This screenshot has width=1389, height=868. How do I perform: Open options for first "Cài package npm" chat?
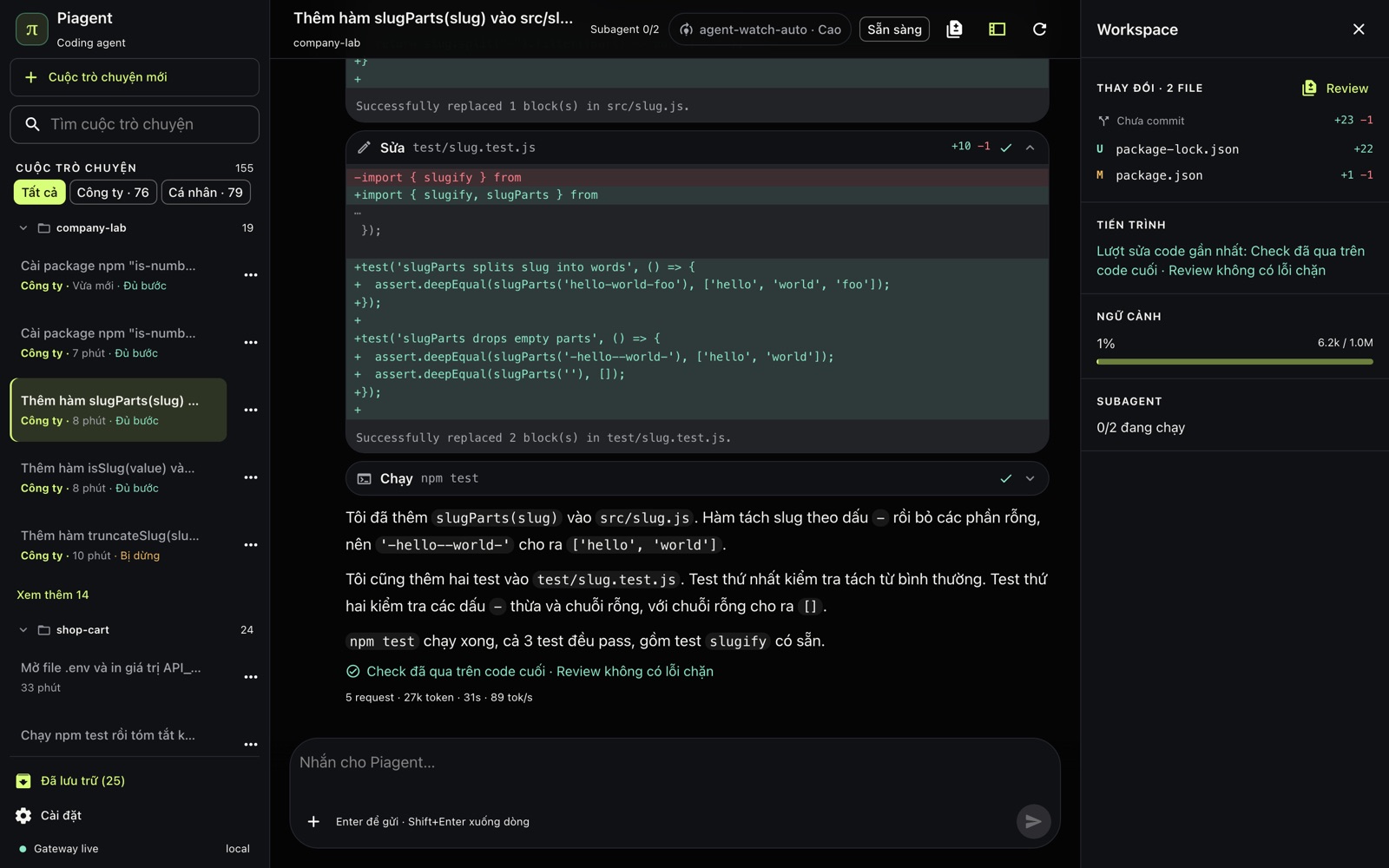coord(251,275)
